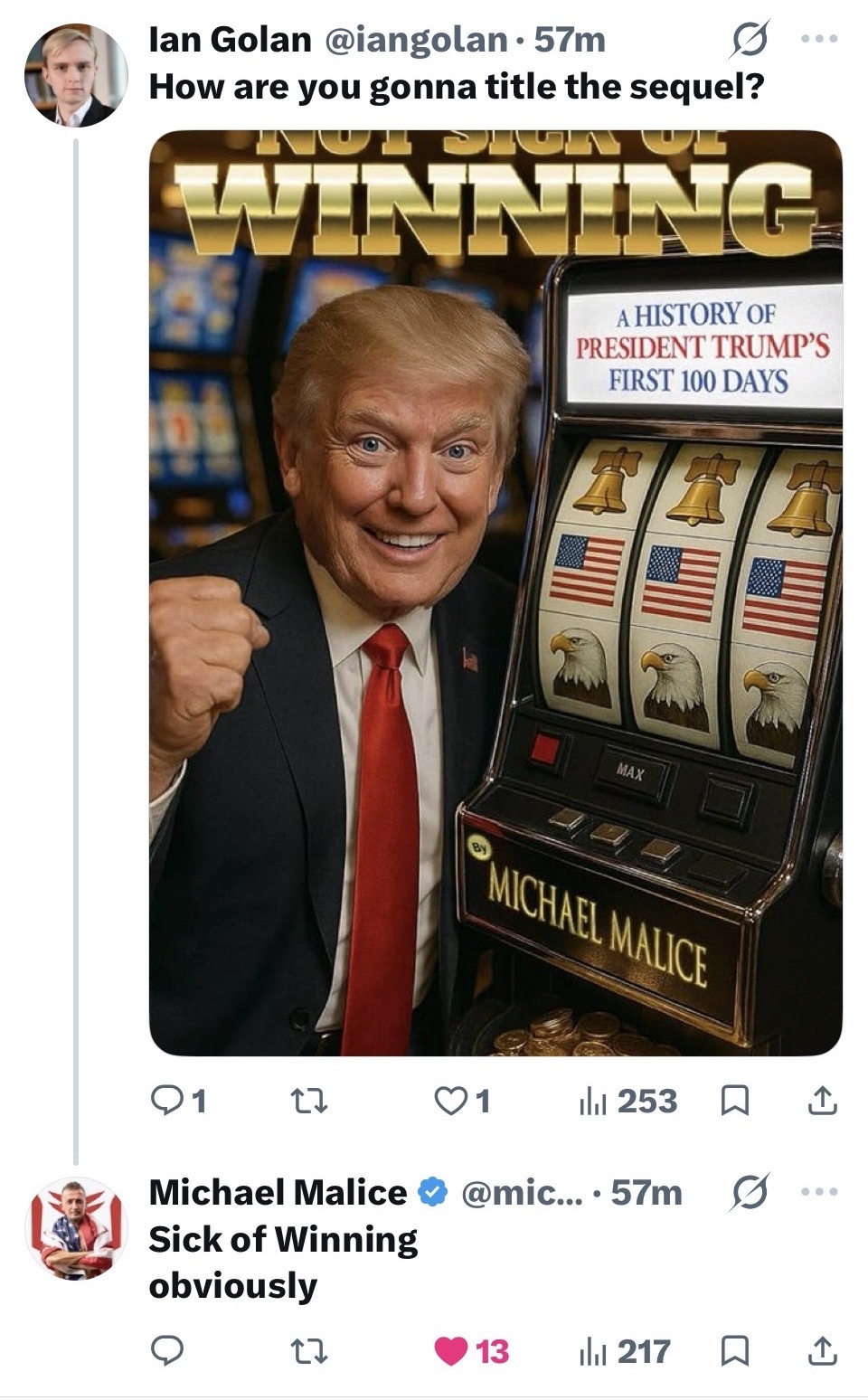Share Michael Malice's reply
868x1400 pixels.
[x=821, y=1351]
